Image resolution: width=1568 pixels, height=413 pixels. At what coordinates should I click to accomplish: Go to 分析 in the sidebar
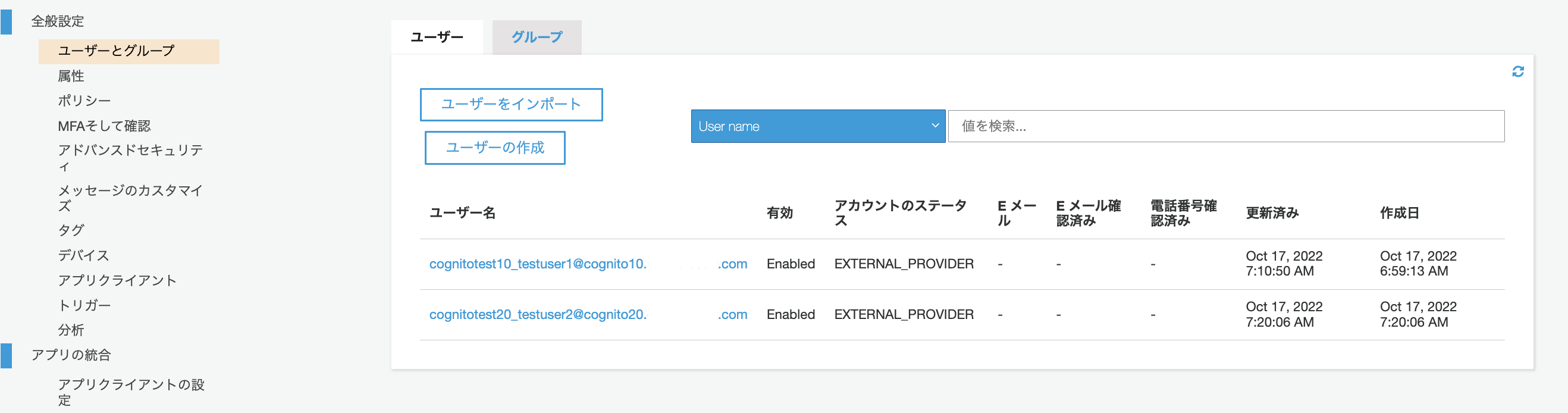pyautogui.click(x=71, y=330)
